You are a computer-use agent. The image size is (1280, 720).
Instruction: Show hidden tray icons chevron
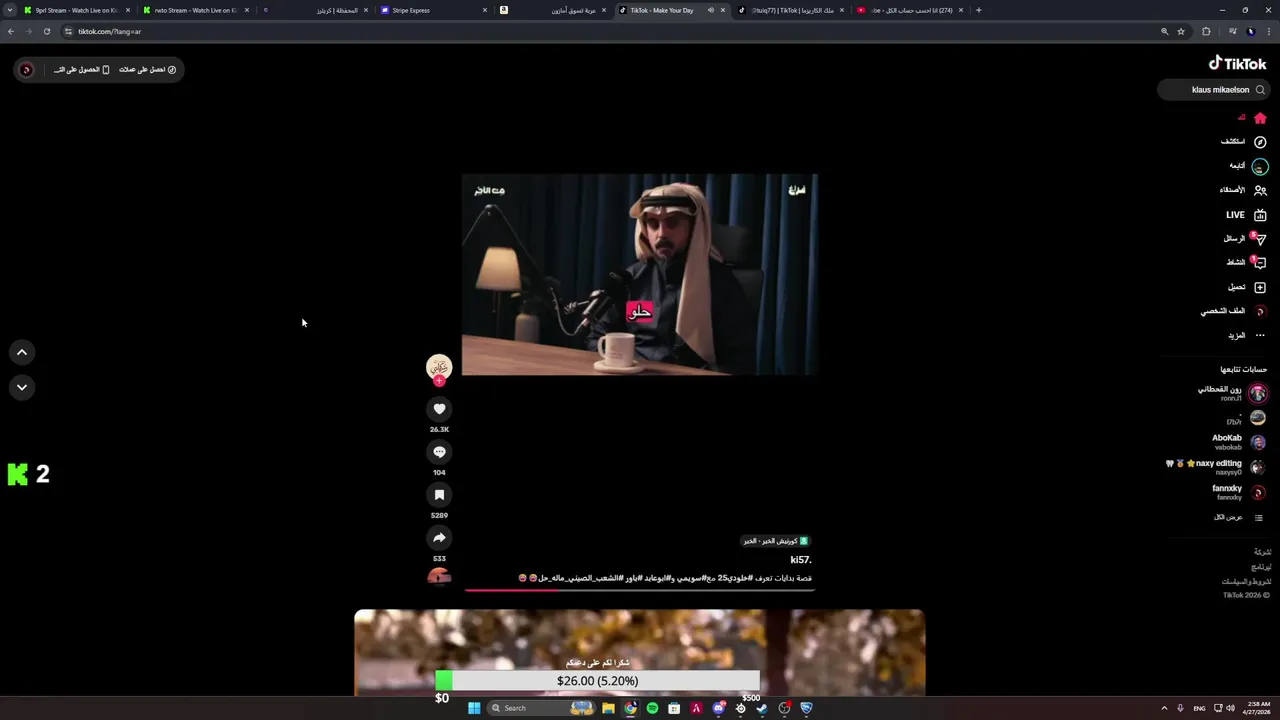click(x=1165, y=708)
